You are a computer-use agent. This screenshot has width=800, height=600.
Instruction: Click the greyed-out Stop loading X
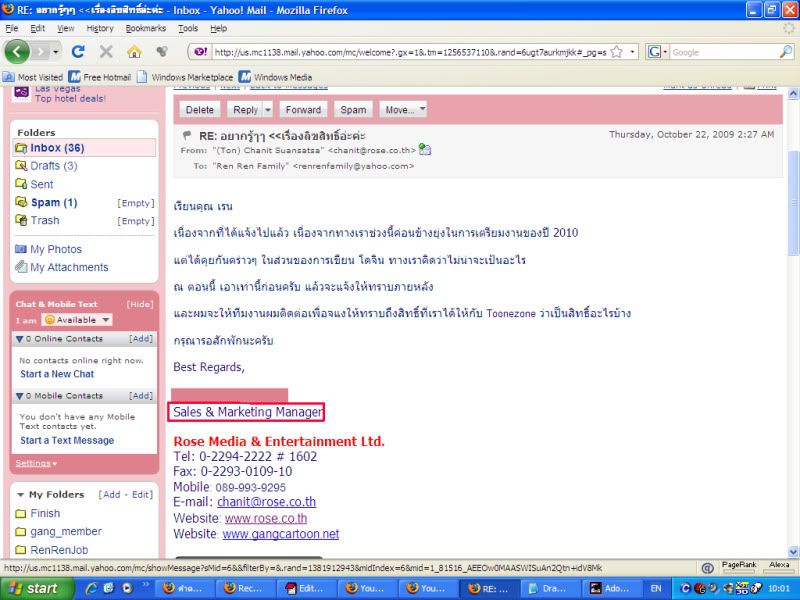point(106,52)
